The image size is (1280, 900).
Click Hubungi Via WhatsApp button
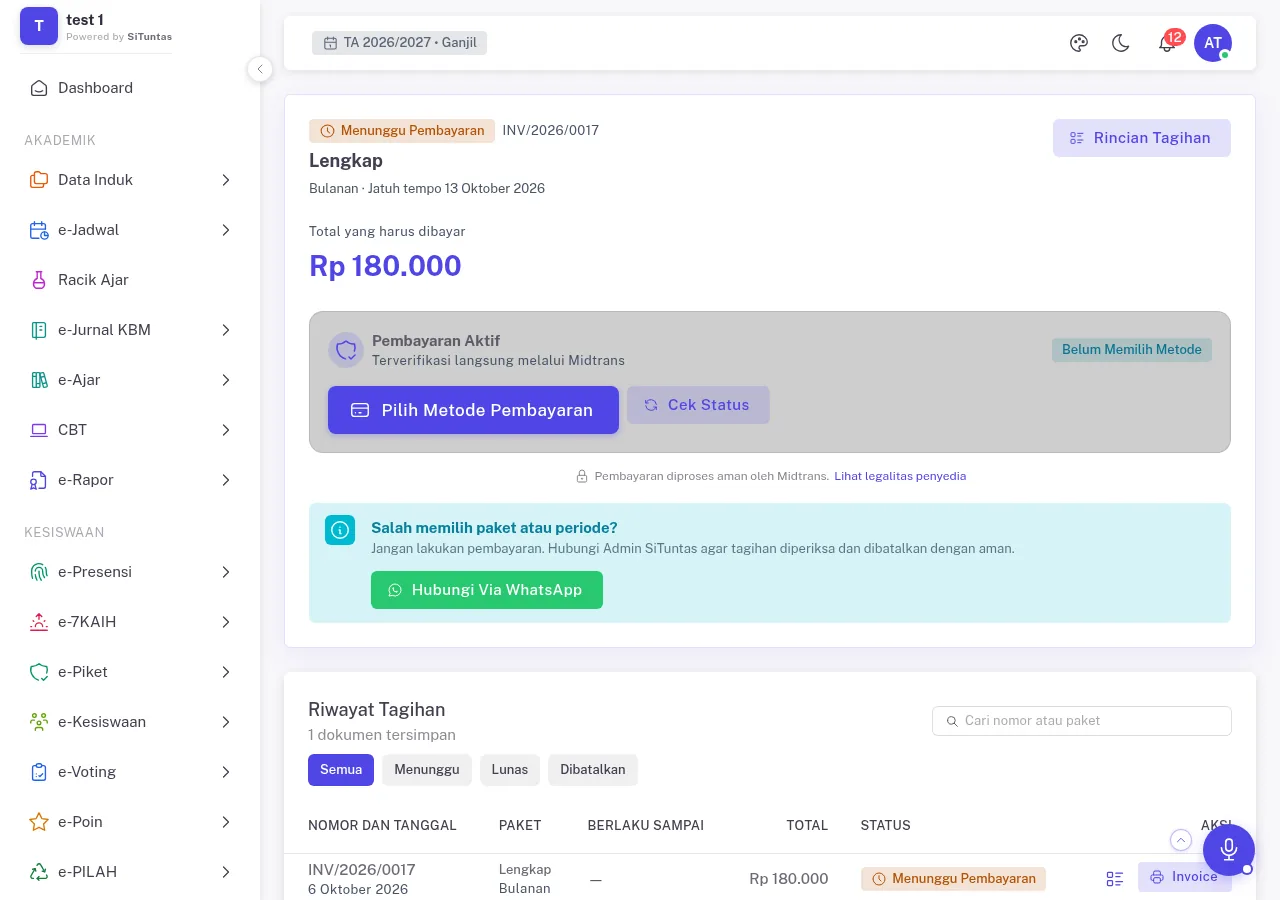pyautogui.click(x=487, y=590)
